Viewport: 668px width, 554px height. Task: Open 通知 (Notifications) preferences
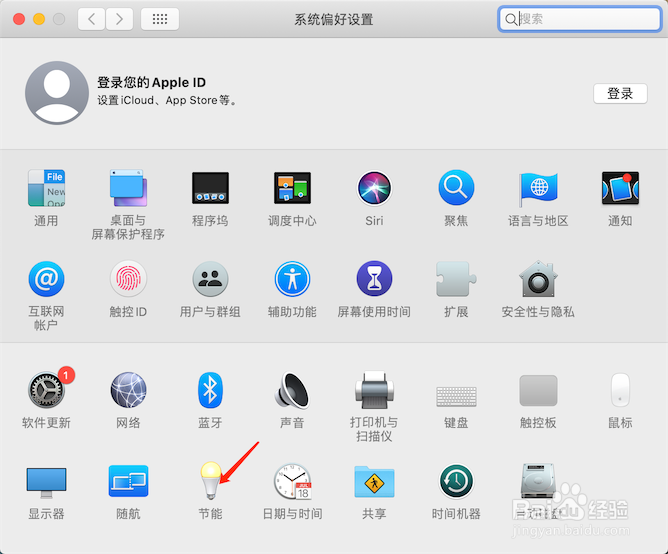pyautogui.click(x=620, y=188)
